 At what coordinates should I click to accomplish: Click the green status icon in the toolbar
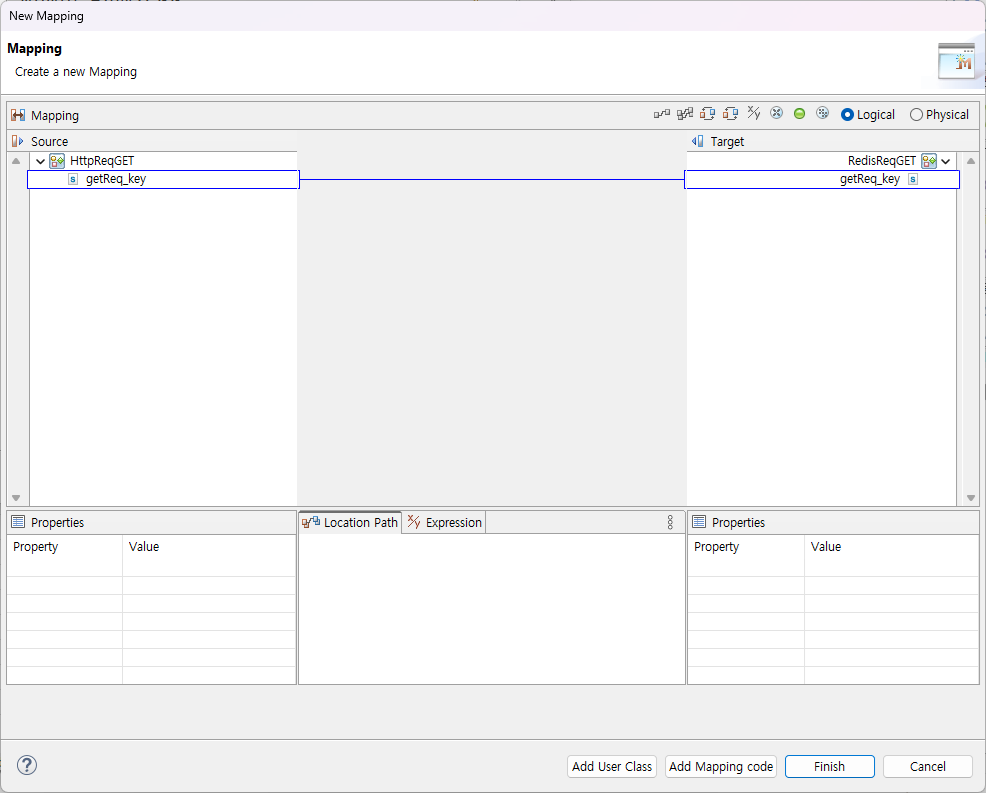pyautogui.click(x=799, y=114)
